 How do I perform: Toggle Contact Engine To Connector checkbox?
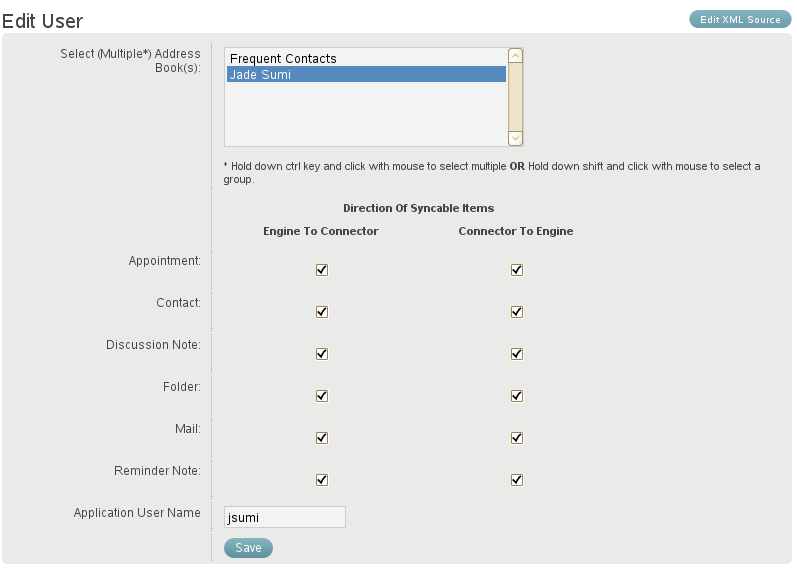[322, 312]
